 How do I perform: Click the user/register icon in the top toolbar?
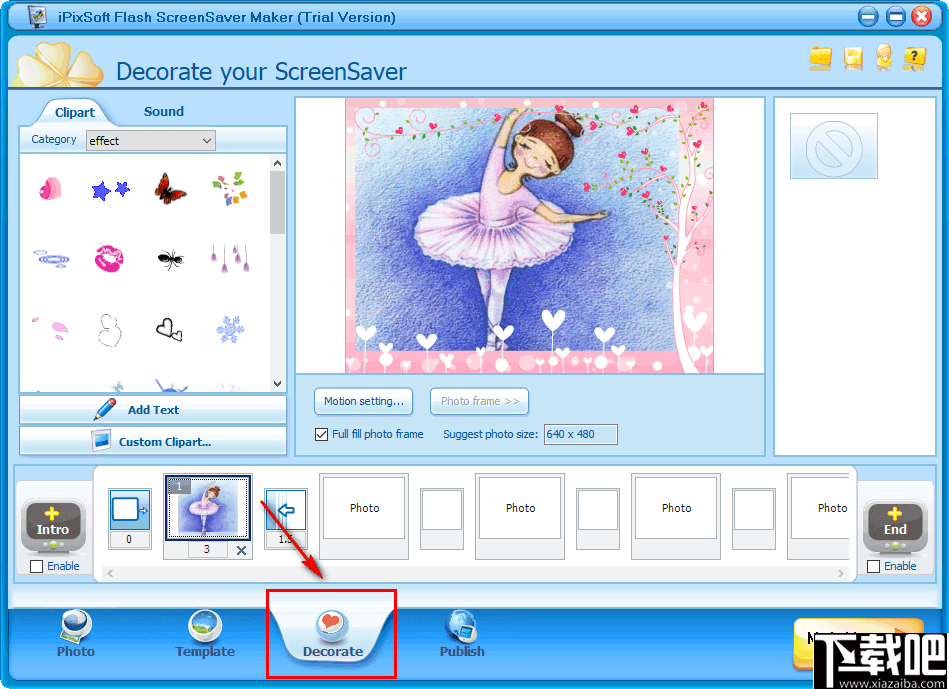pos(884,59)
